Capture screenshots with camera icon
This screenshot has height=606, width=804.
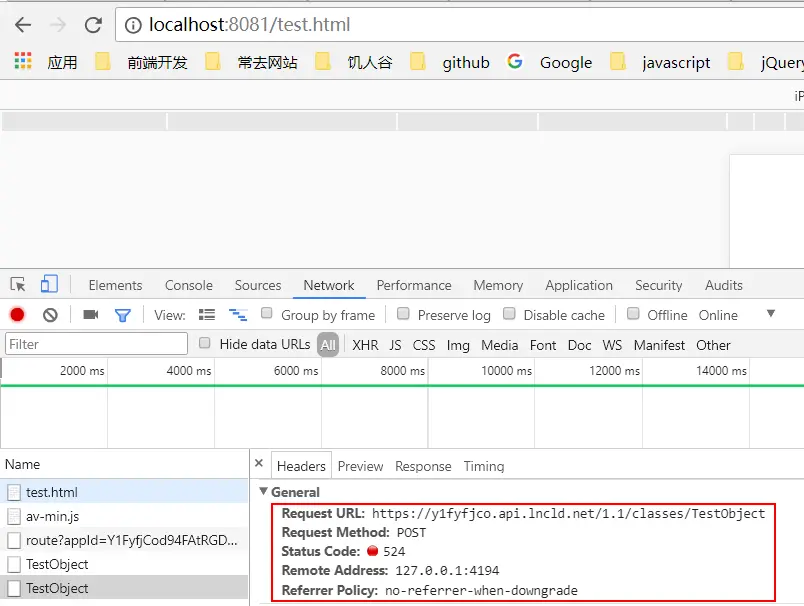91,314
